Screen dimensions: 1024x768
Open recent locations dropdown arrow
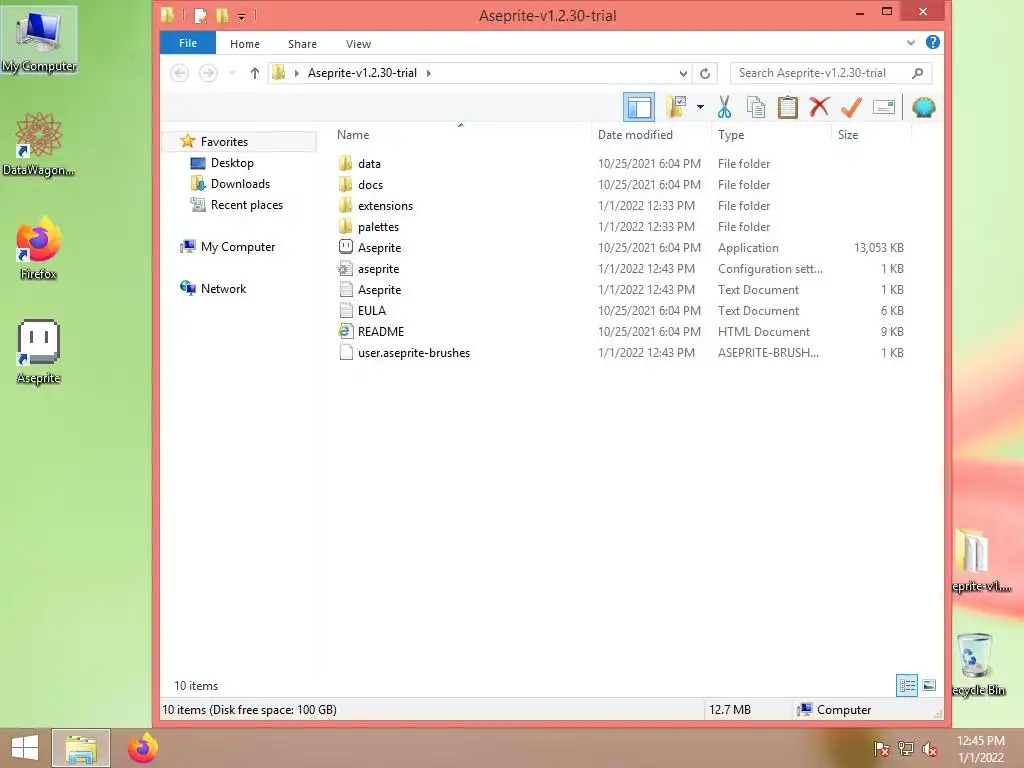232,73
